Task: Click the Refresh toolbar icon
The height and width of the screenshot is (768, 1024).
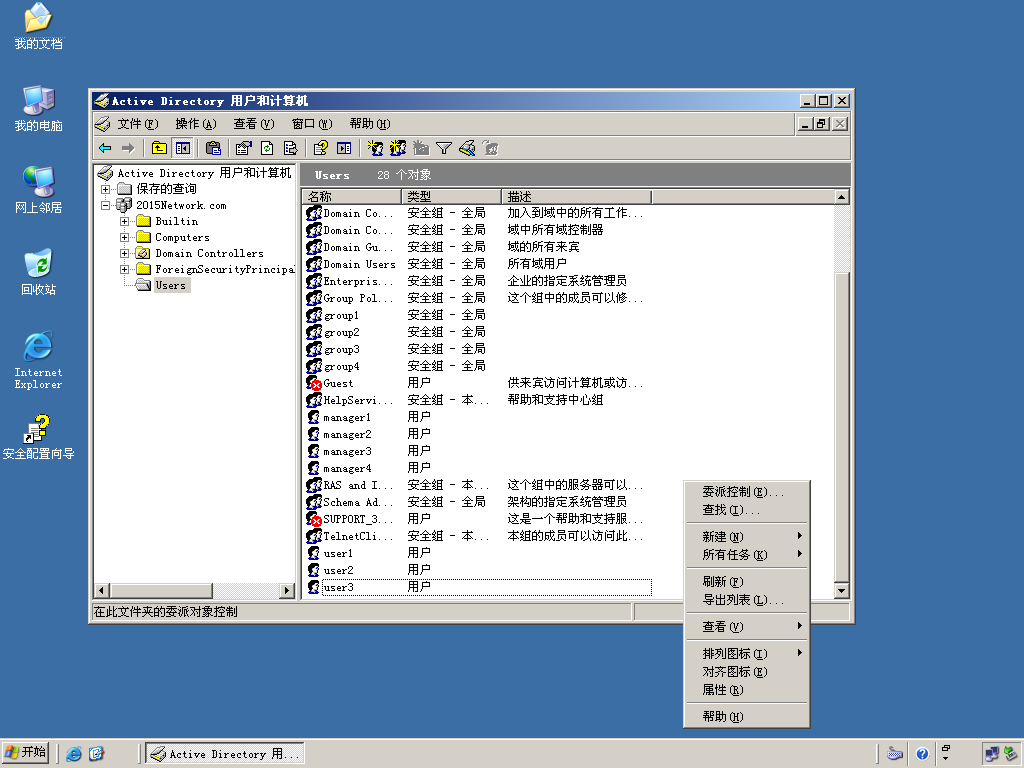Action: (x=266, y=148)
